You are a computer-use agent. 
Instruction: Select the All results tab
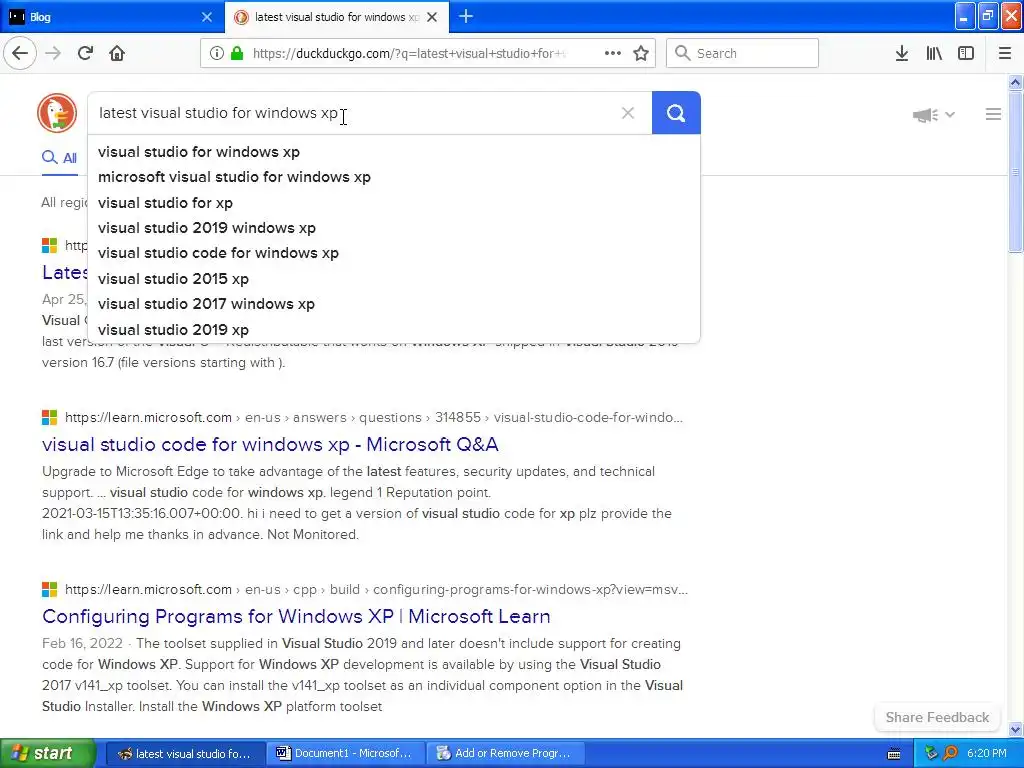pyautogui.click(x=59, y=158)
